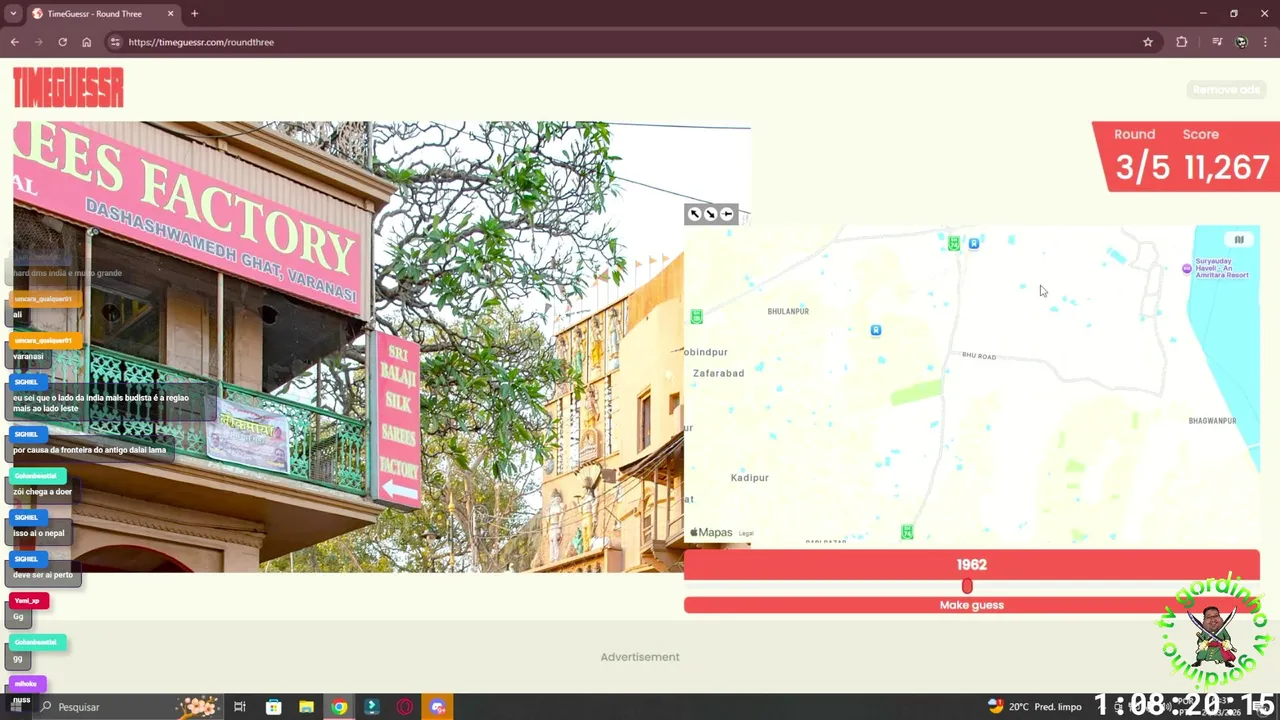Click the green highway shield at map top
The height and width of the screenshot is (720, 1280).
click(x=954, y=243)
